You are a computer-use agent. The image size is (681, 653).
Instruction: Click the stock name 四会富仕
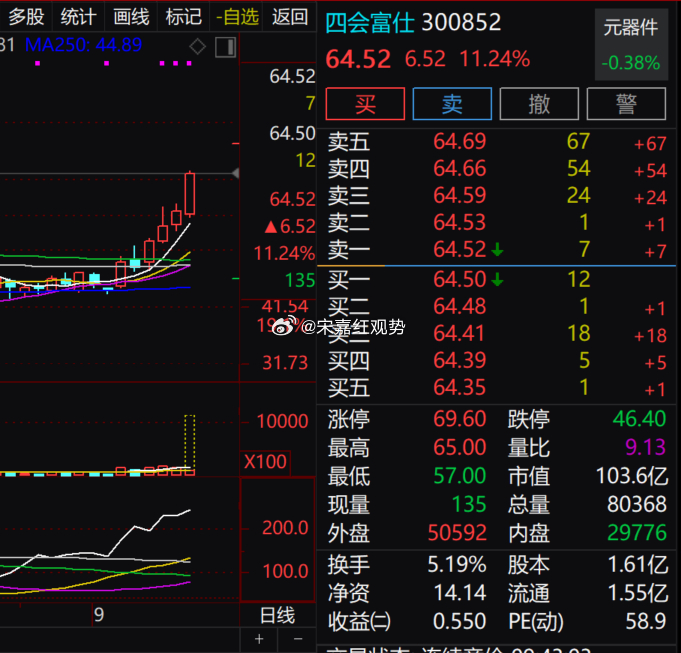pos(370,23)
